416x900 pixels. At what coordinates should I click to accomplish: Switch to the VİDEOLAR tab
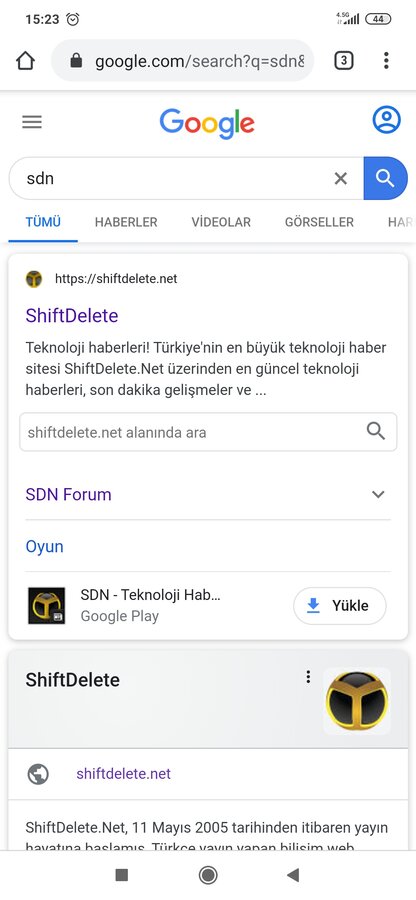pyautogui.click(x=221, y=222)
